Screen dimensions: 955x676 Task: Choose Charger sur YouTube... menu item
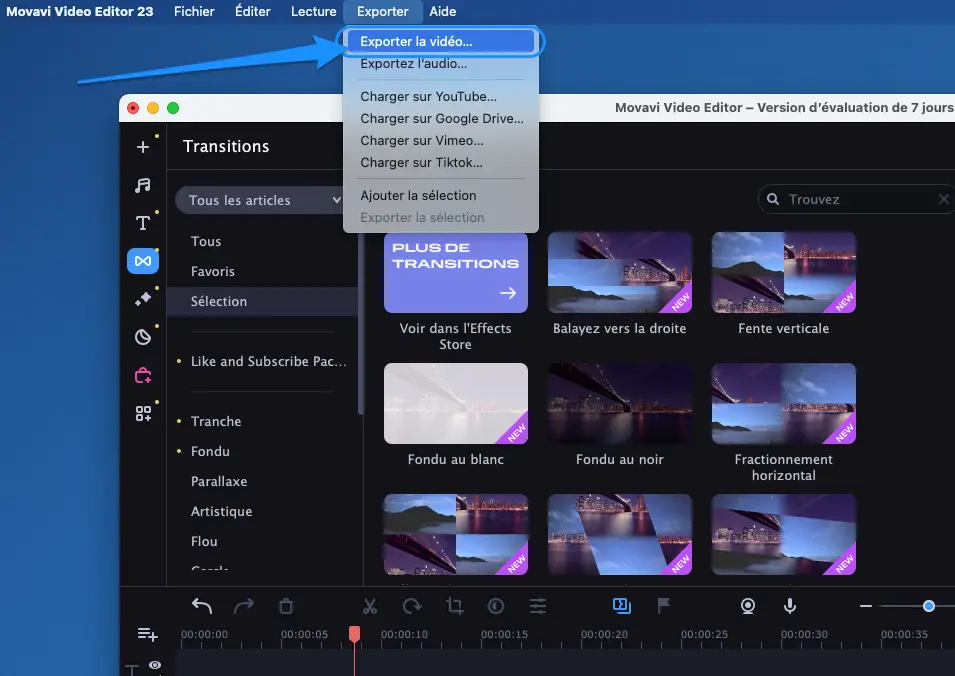point(441,96)
